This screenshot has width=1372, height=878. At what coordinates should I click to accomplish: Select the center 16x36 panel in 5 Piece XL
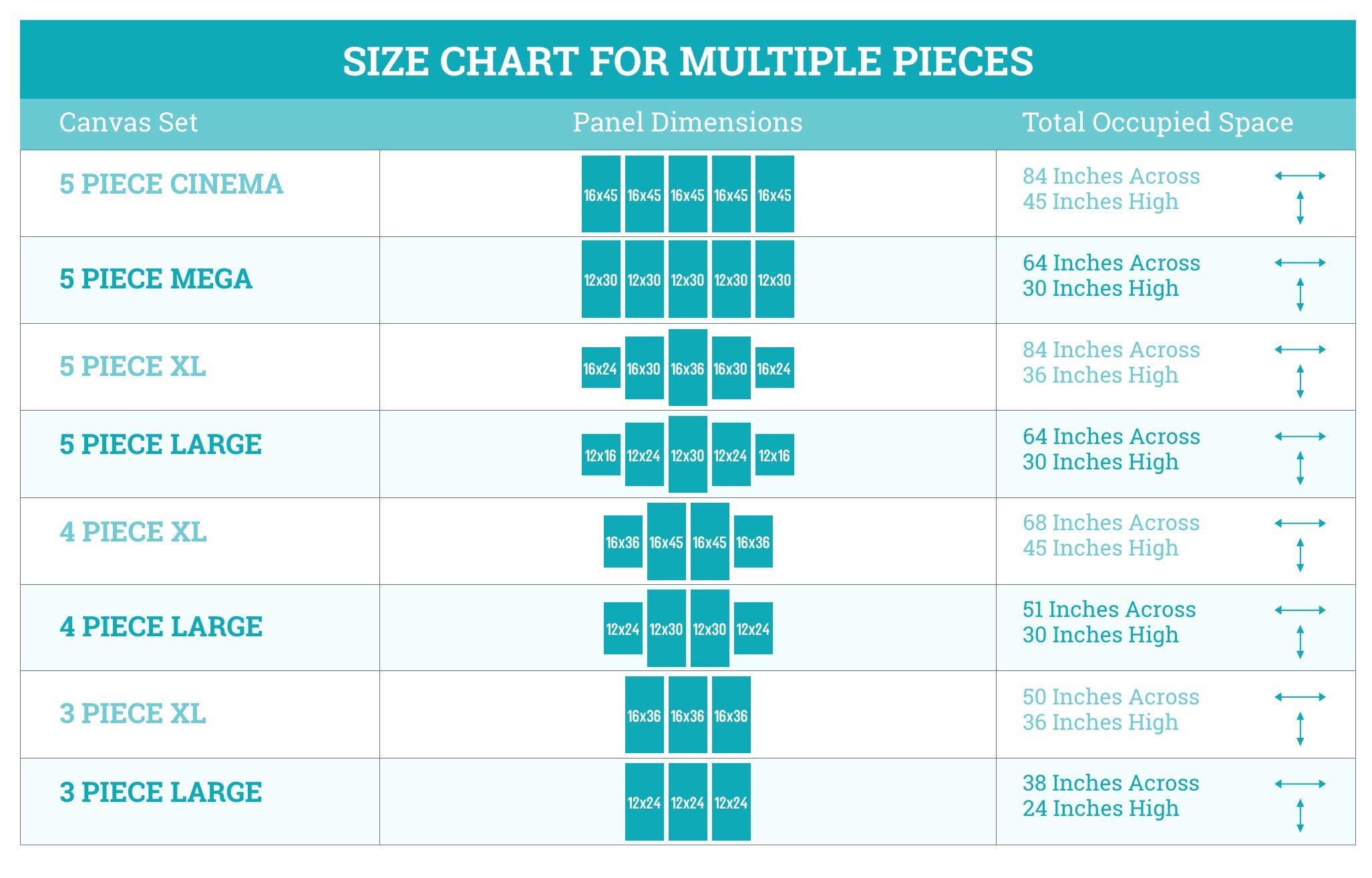pyautogui.click(x=688, y=367)
